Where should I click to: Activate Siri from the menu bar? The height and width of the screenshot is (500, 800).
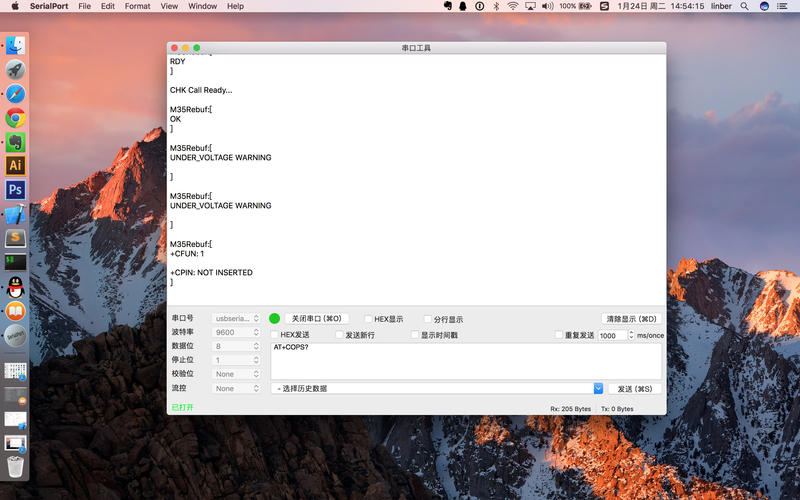764,6
